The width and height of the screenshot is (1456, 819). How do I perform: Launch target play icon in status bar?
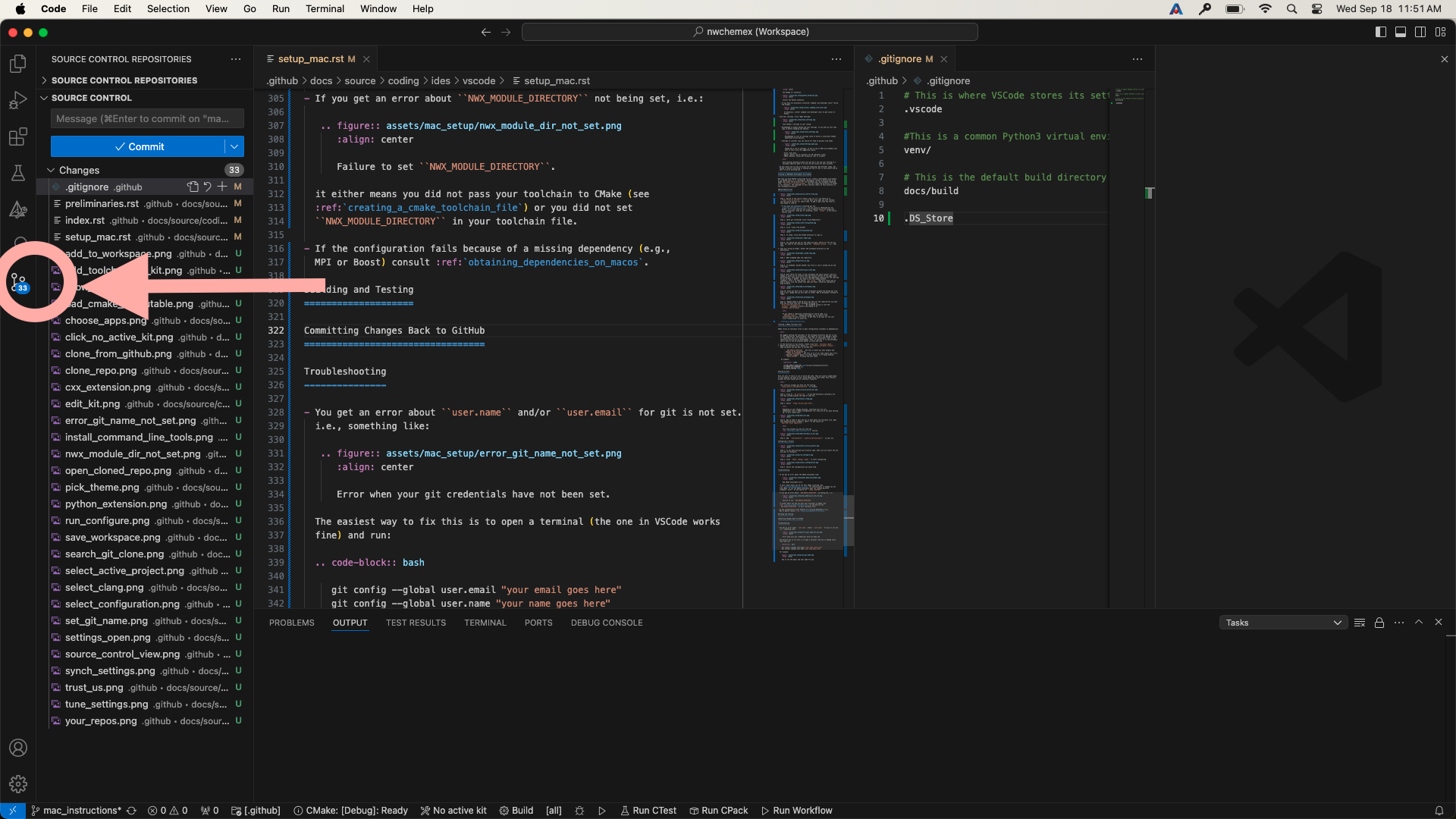tap(602, 811)
